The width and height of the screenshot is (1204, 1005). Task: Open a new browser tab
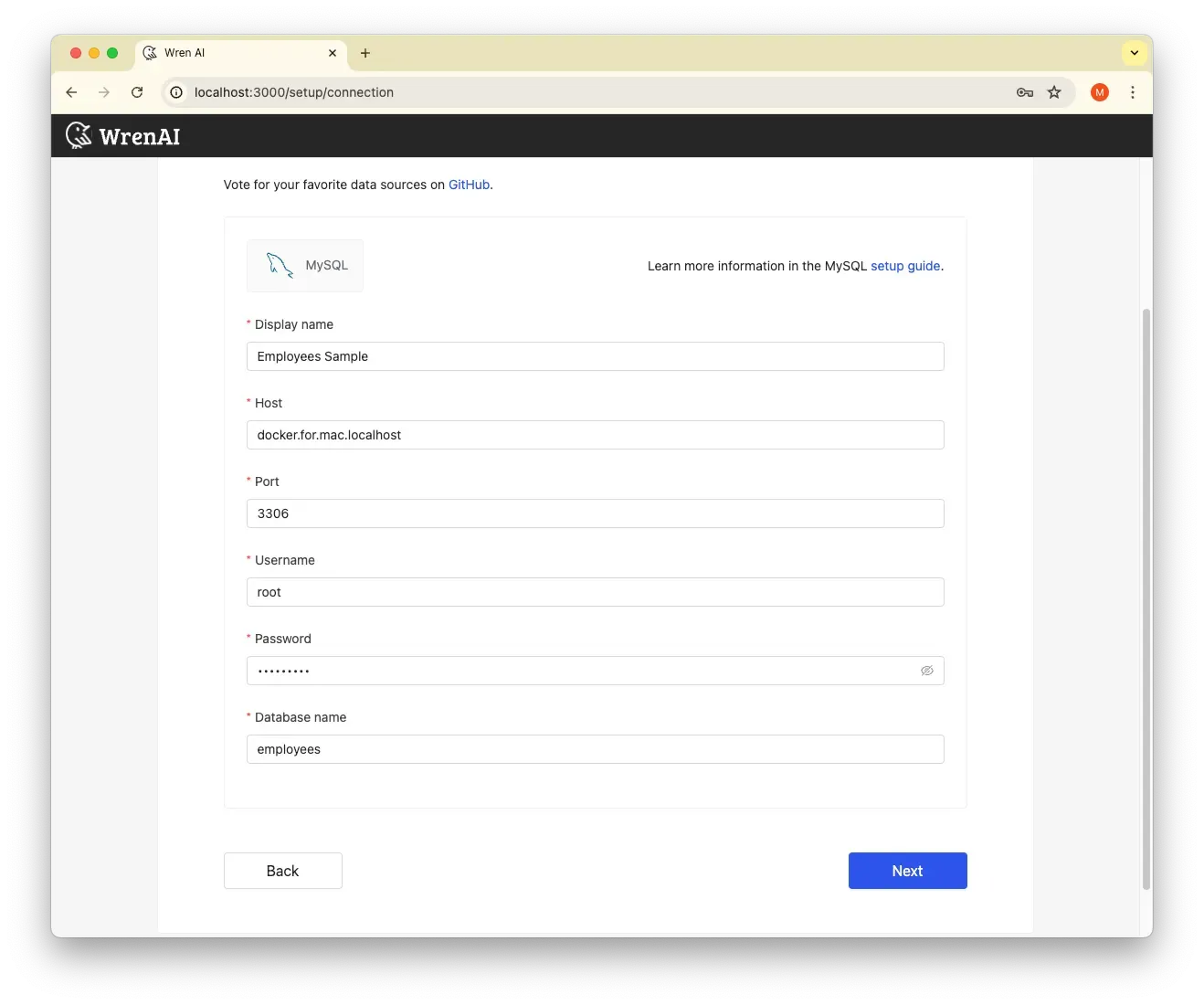pyautogui.click(x=365, y=53)
